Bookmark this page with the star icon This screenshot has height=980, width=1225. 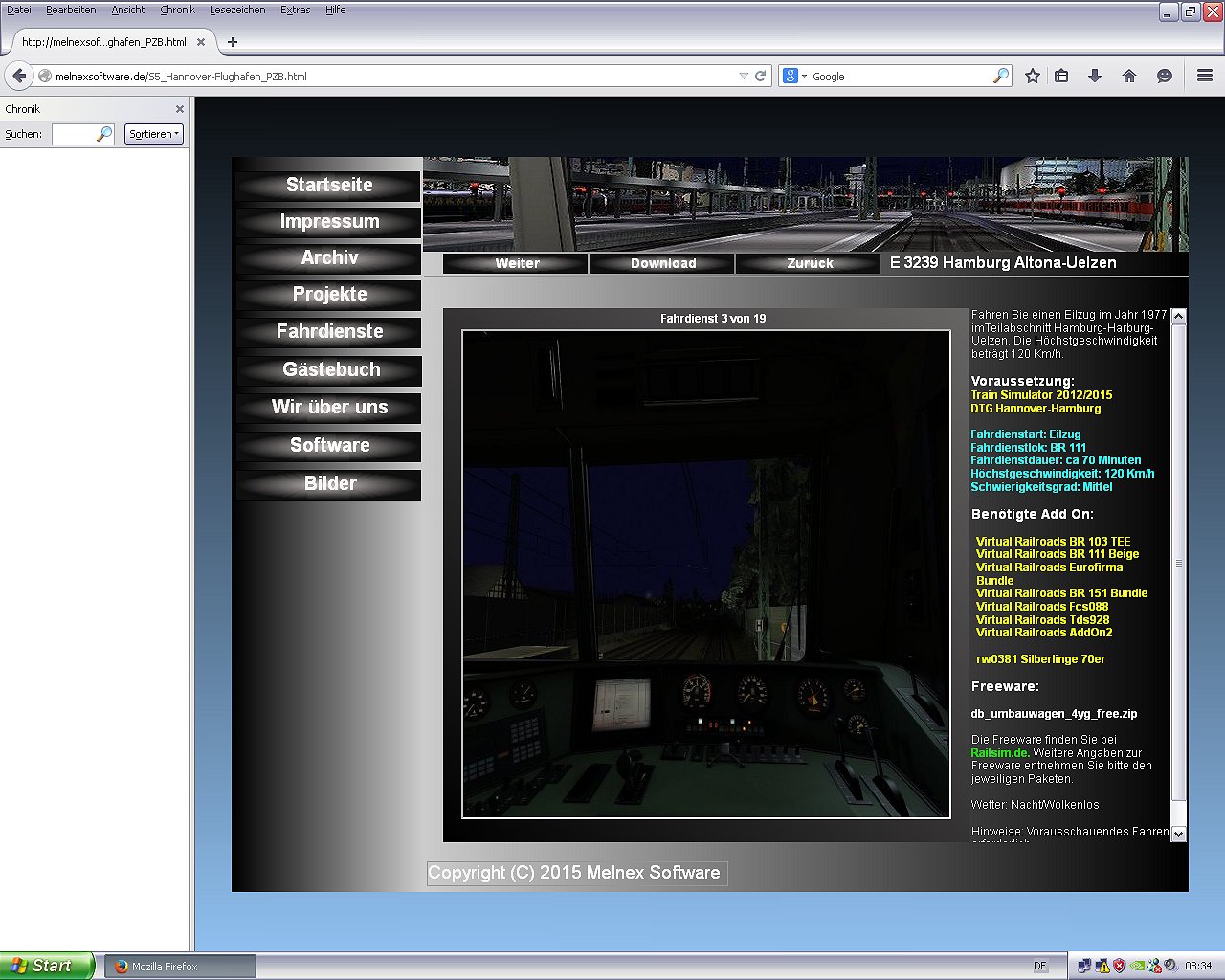(x=1032, y=76)
